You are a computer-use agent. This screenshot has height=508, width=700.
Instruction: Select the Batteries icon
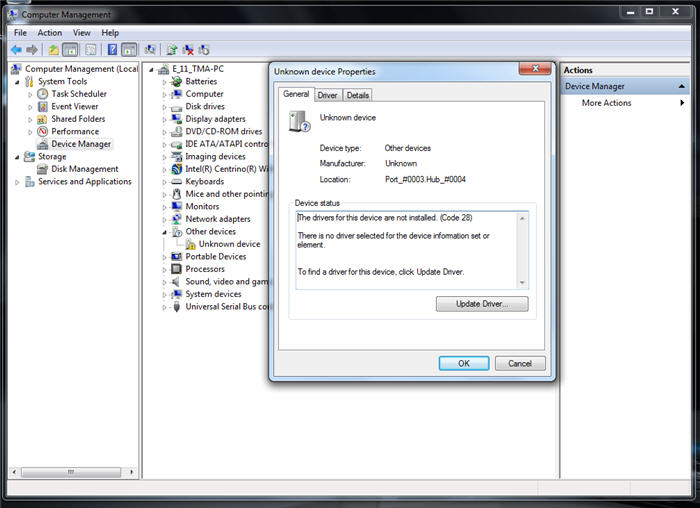click(x=177, y=81)
